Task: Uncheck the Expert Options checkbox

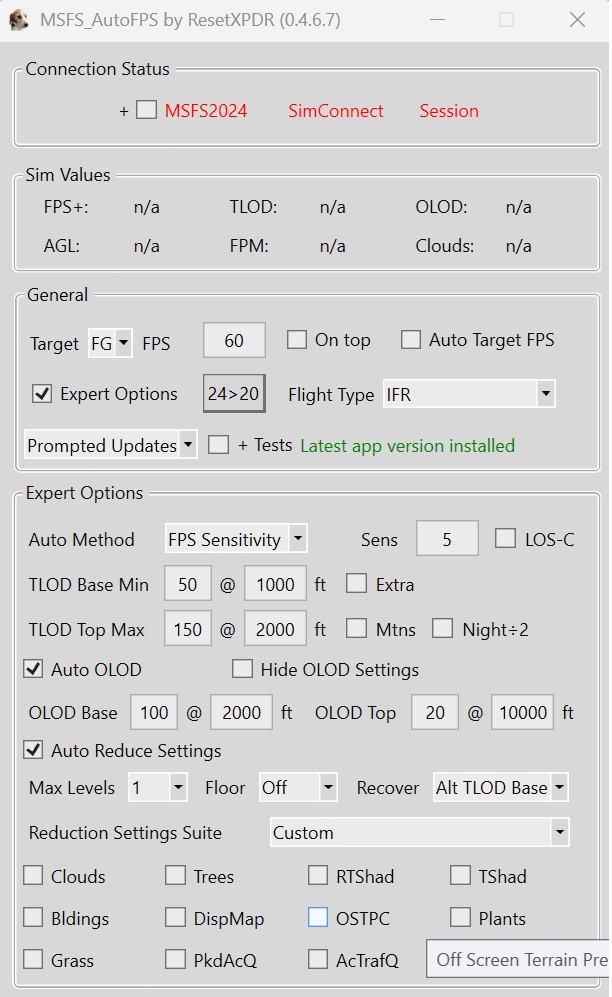Action: click(42, 394)
